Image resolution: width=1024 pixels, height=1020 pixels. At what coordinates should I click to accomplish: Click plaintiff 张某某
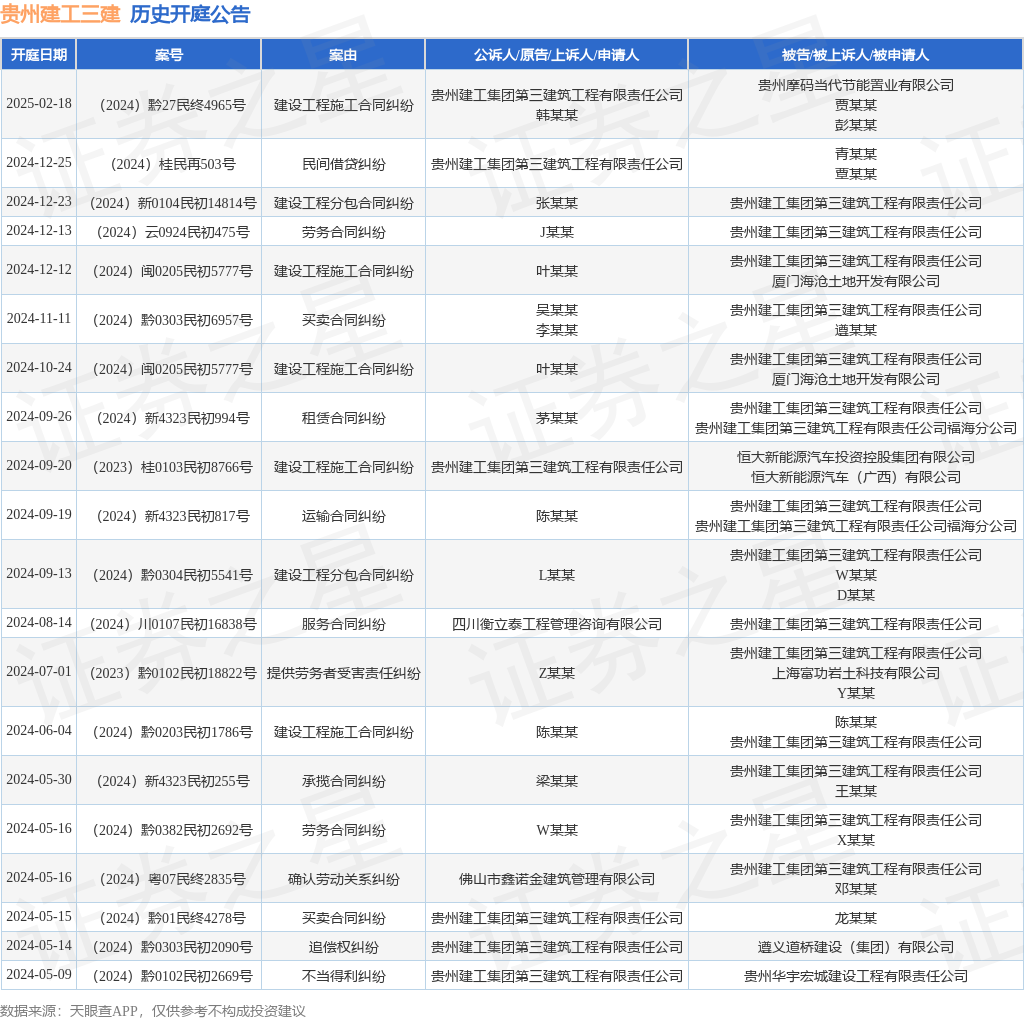(556, 203)
